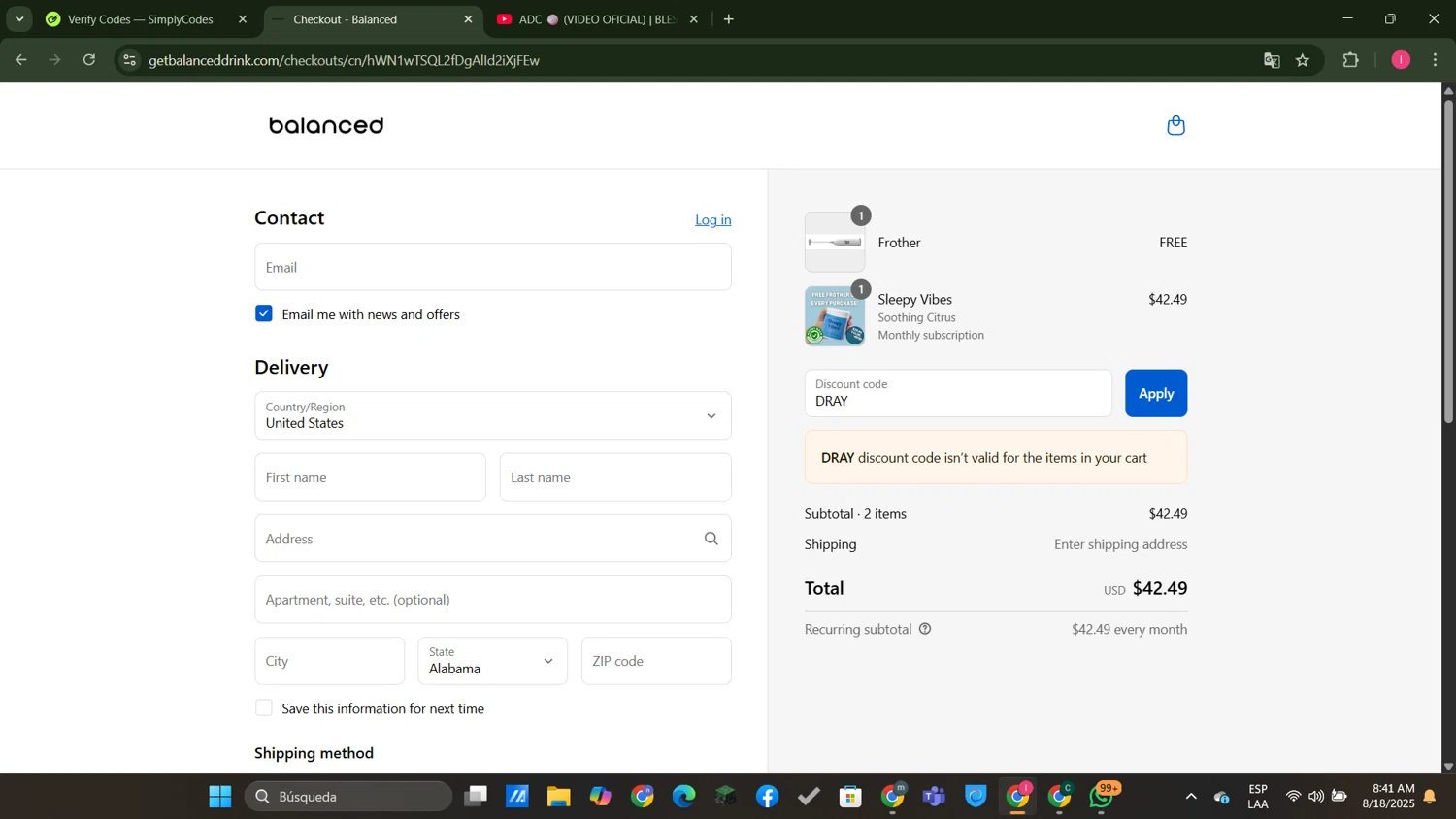Open the translate page icon
The height and width of the screenshot is (819, 1456).
point(1272,60)
